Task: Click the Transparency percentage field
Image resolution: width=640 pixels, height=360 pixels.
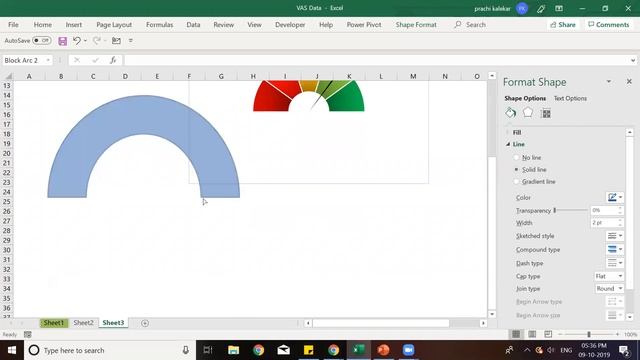Action: [604, 210]
